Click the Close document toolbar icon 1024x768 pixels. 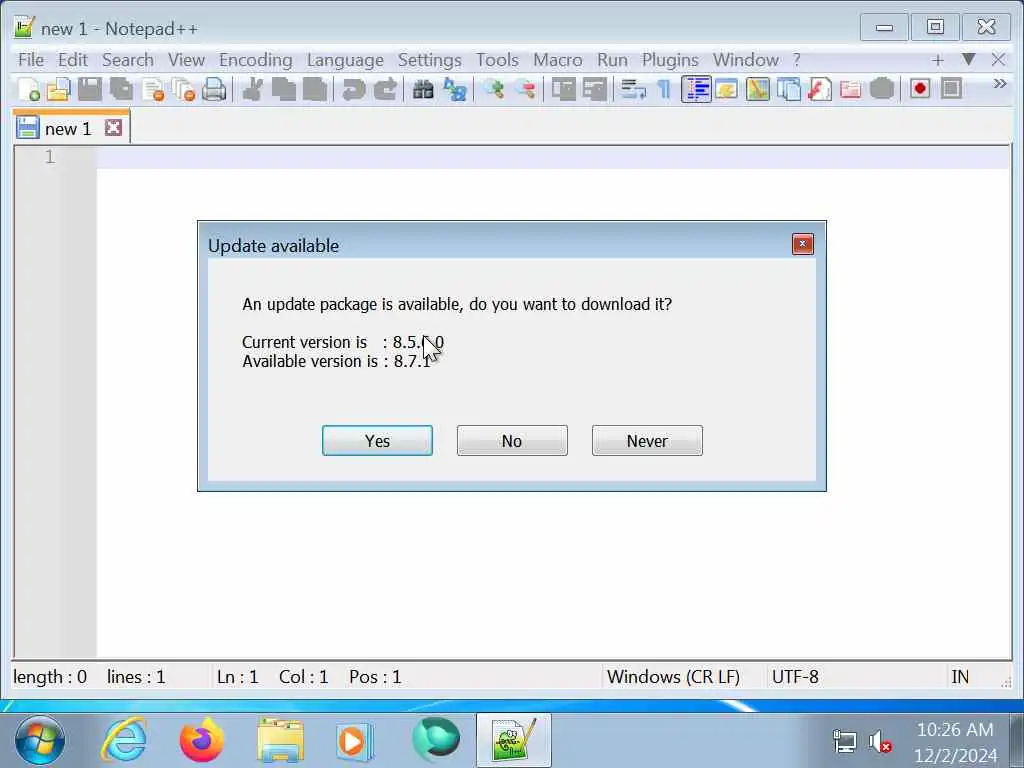click(x=152, y=89)
